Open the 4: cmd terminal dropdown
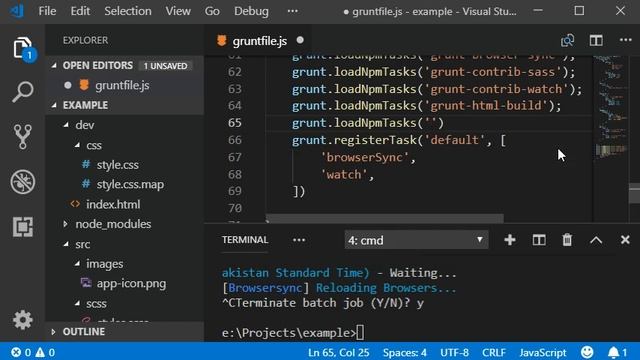Image resolution: width=640 pixels, height=360 pixels. tap(416, 240)
